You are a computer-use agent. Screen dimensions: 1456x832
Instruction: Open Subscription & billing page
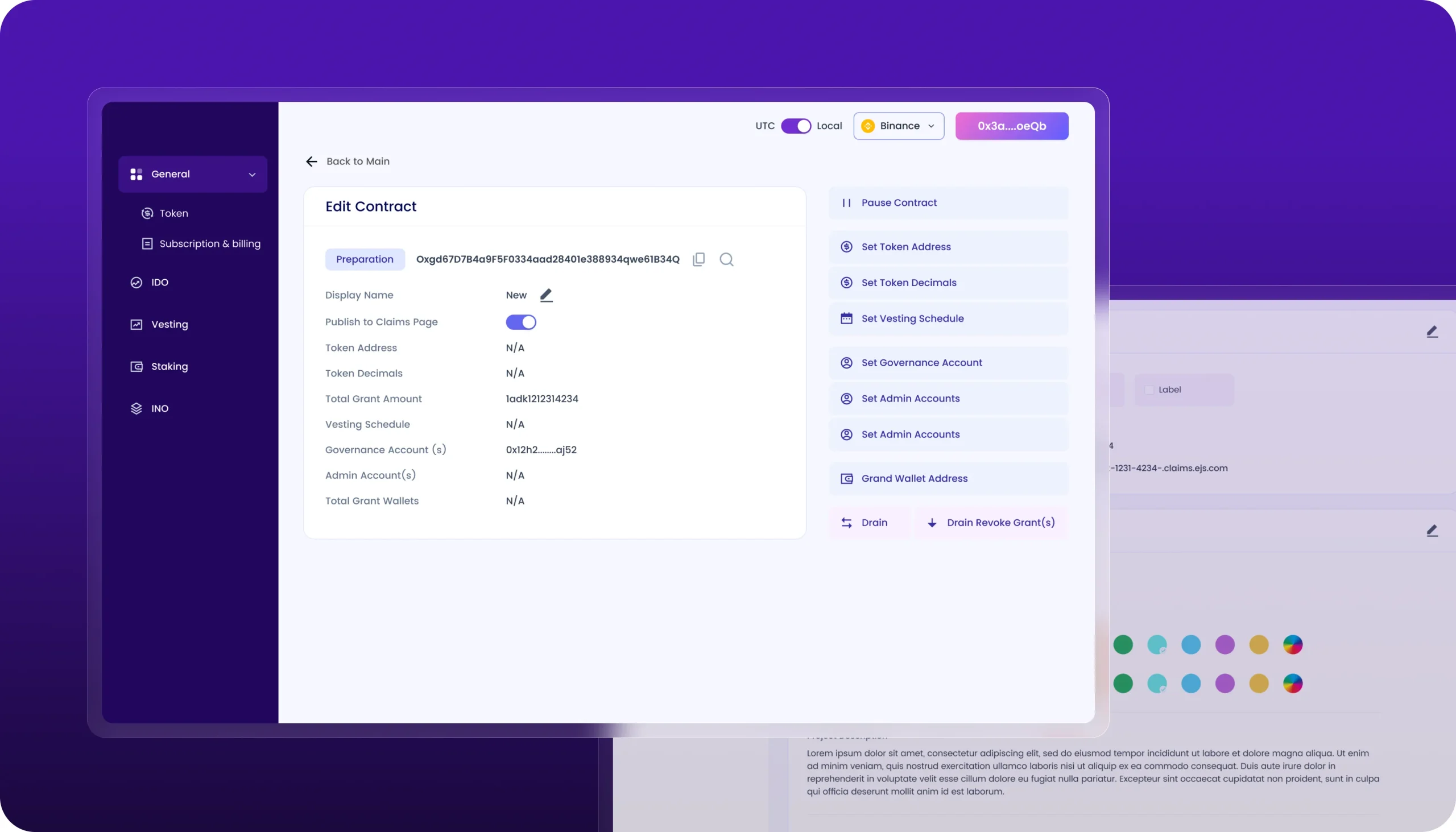209,244
